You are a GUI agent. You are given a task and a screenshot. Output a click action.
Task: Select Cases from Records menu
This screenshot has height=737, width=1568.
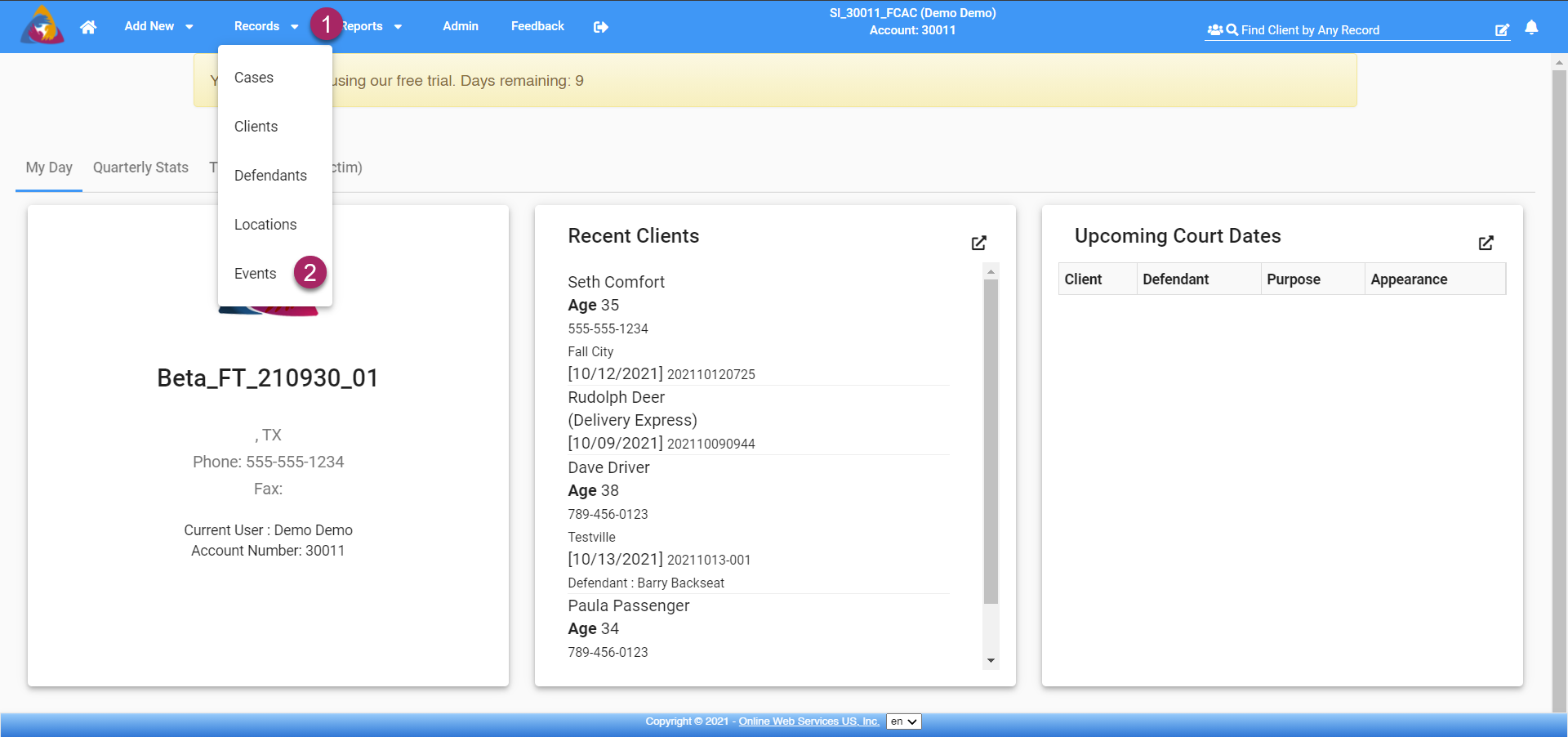[x=254, y=78]
